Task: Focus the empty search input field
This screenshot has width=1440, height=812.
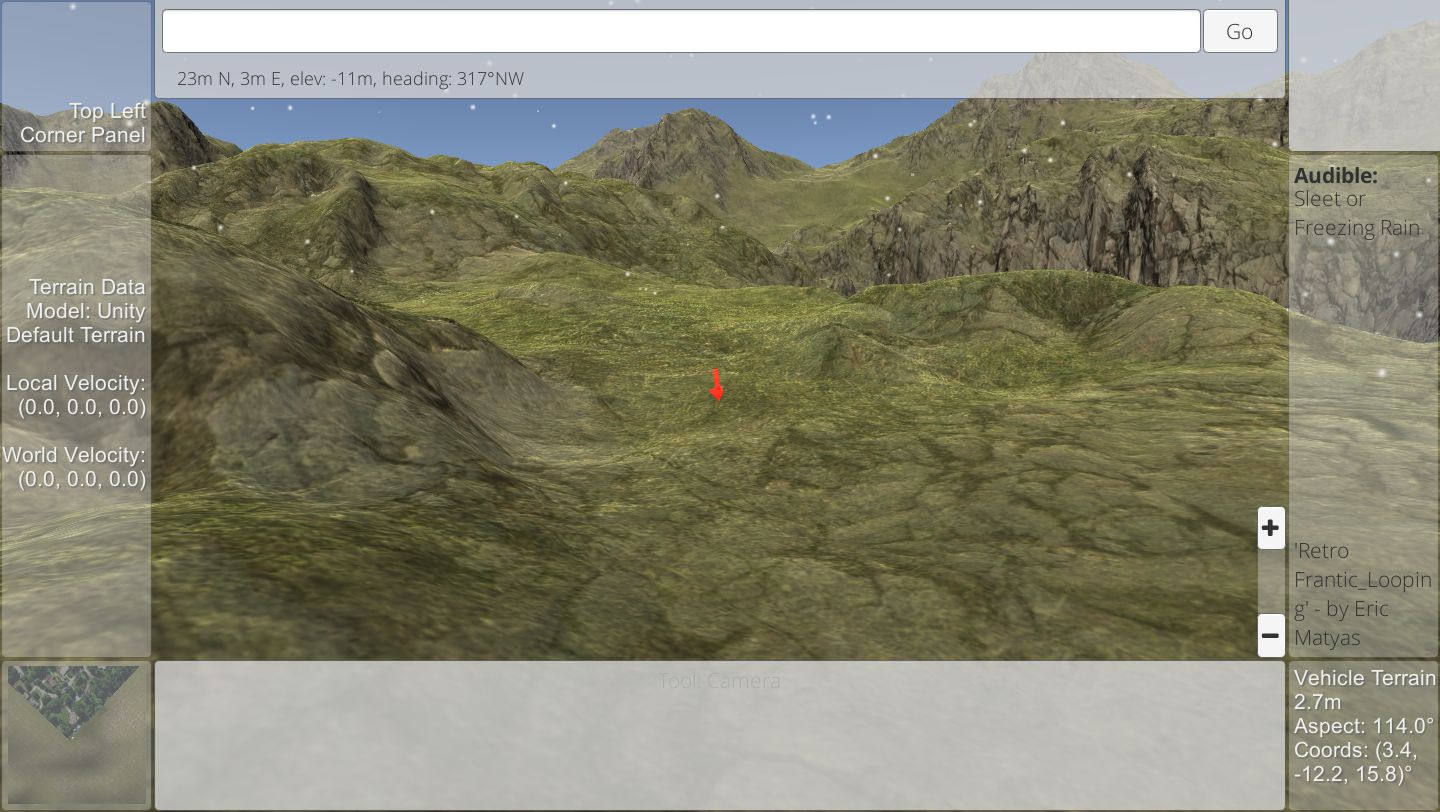Action: pyautogui.click(x=680, y=31)
